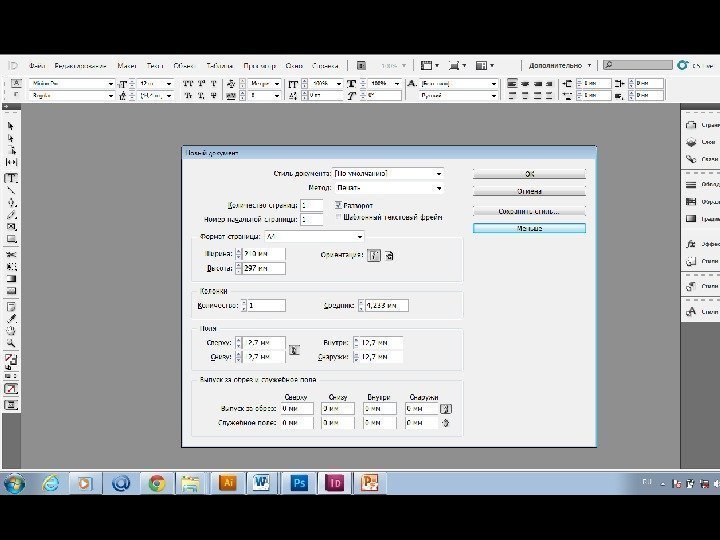Select the Direct Selection tool
The width and height of the screenshot is (720, 540).
click(x=11, y=138)
